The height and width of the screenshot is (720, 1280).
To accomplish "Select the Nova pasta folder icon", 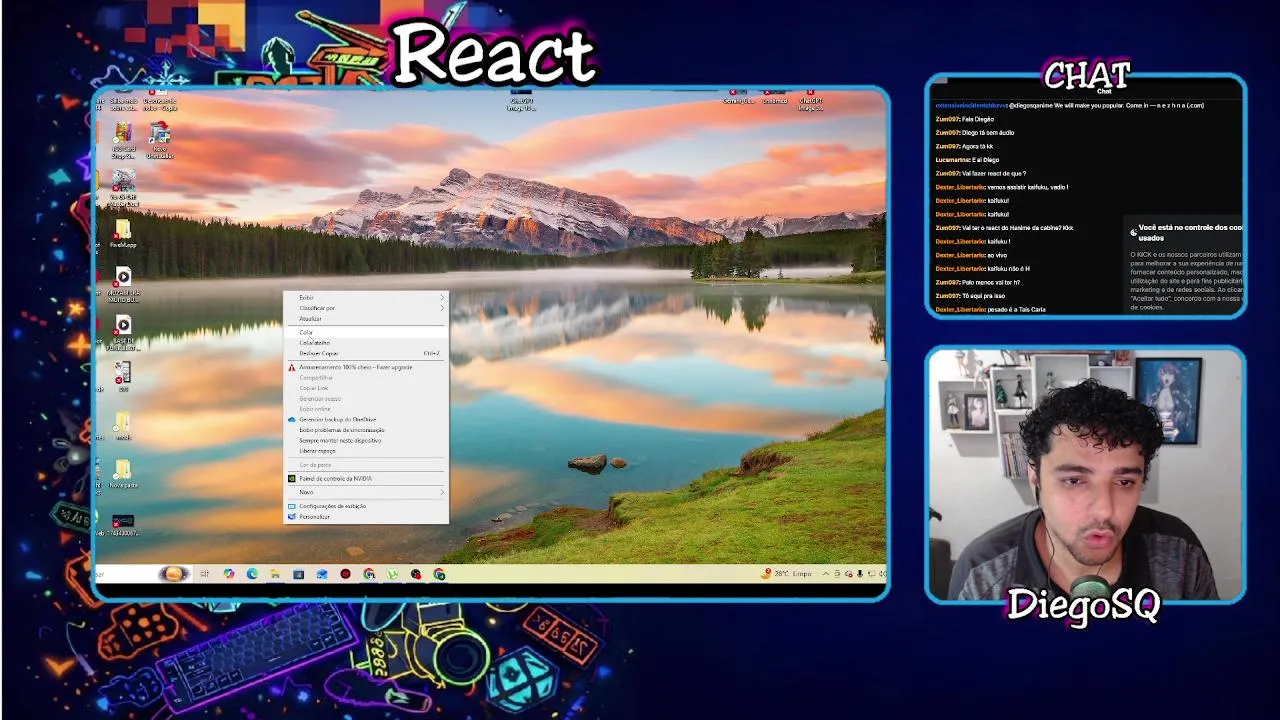I will tap(123, 473).
